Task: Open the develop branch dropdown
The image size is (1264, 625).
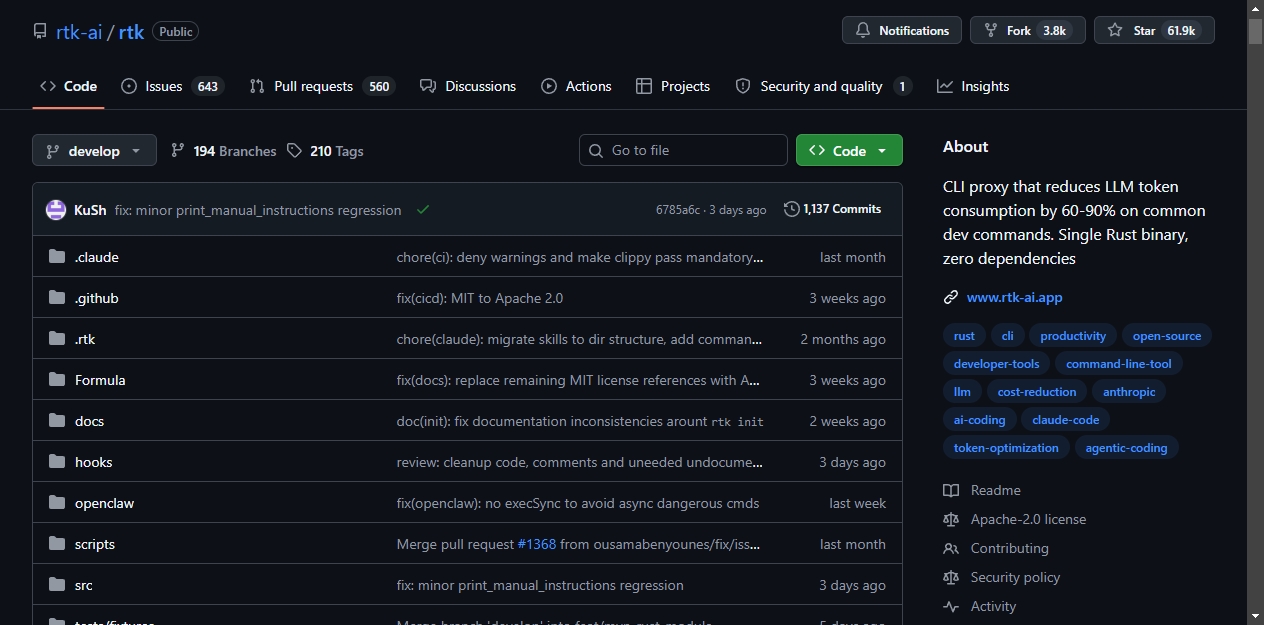Action: (94, 150)
